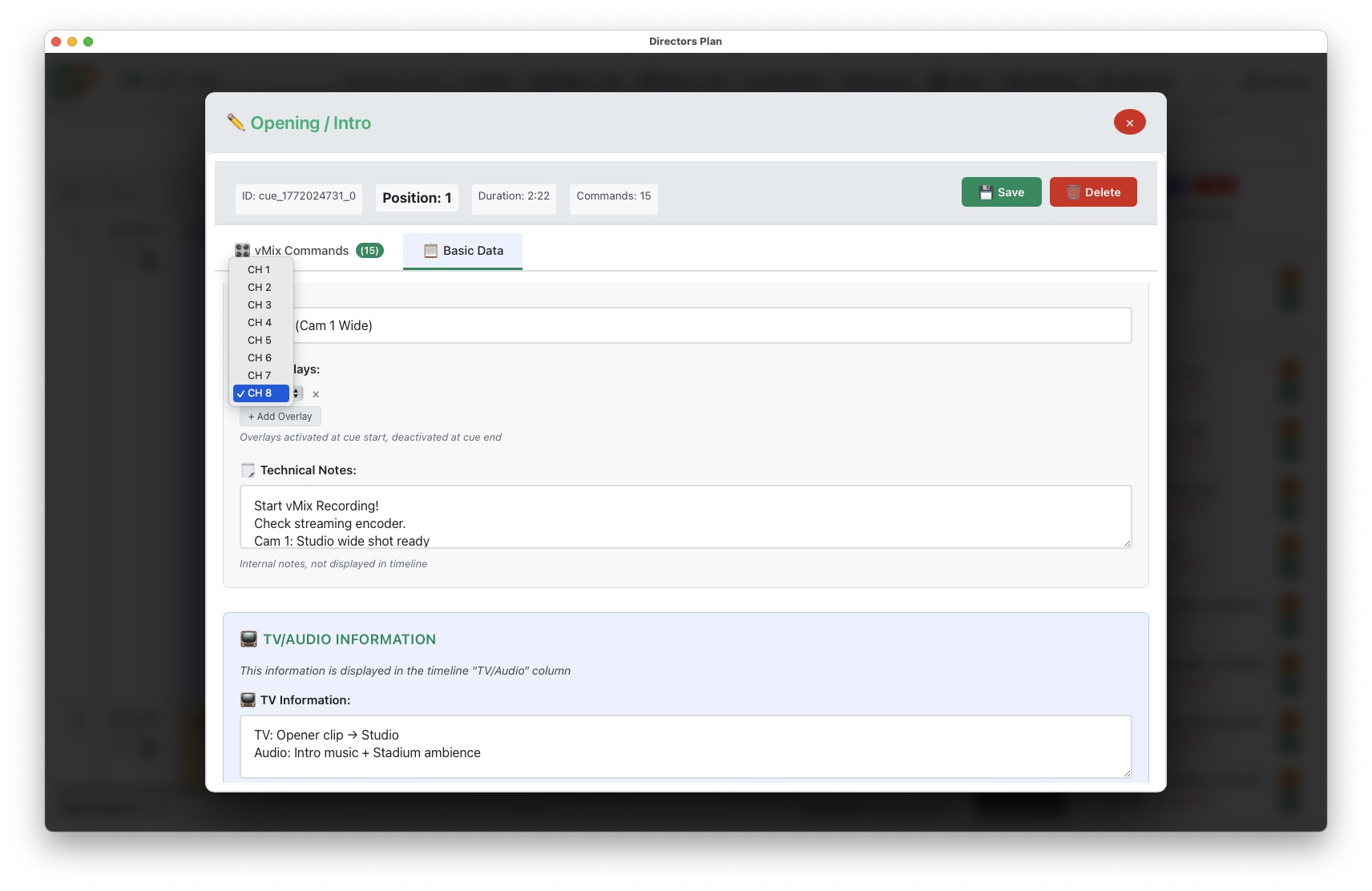Screen dimensions: 1372x891
Task: Remove the overlay with the small x
Action: coord(316,394)
